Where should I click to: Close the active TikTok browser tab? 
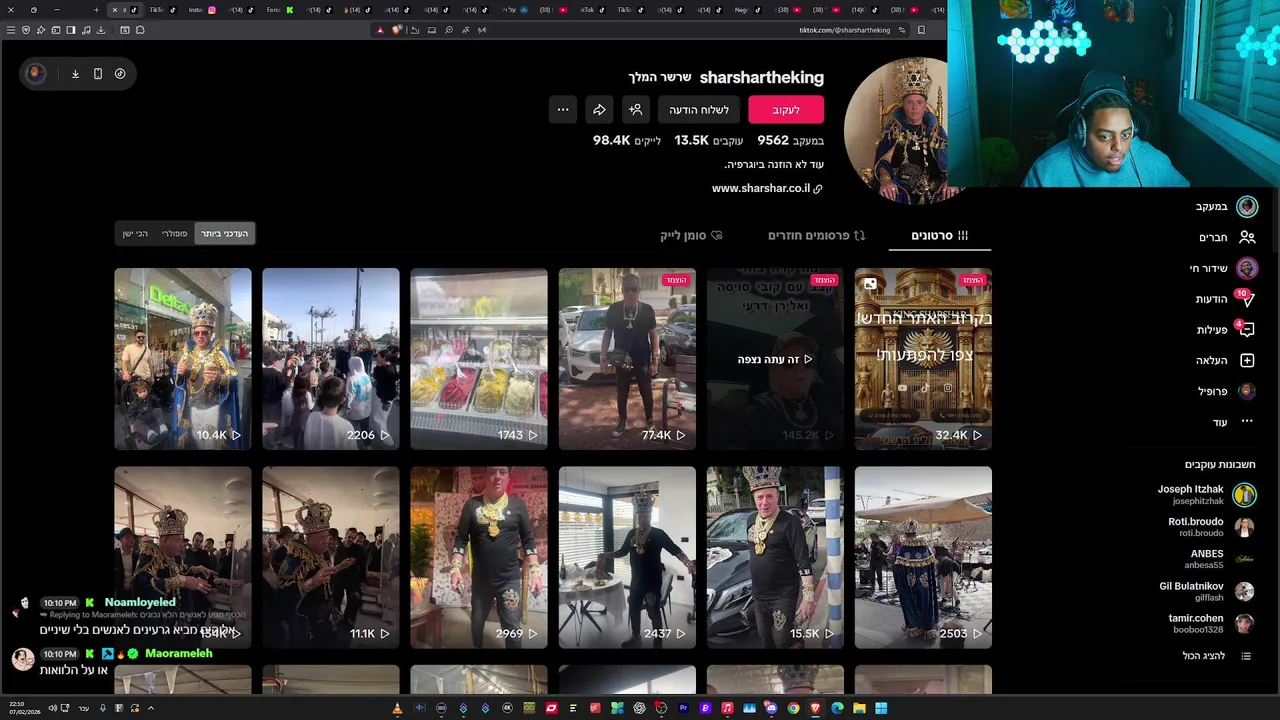[x=114, y=10]
